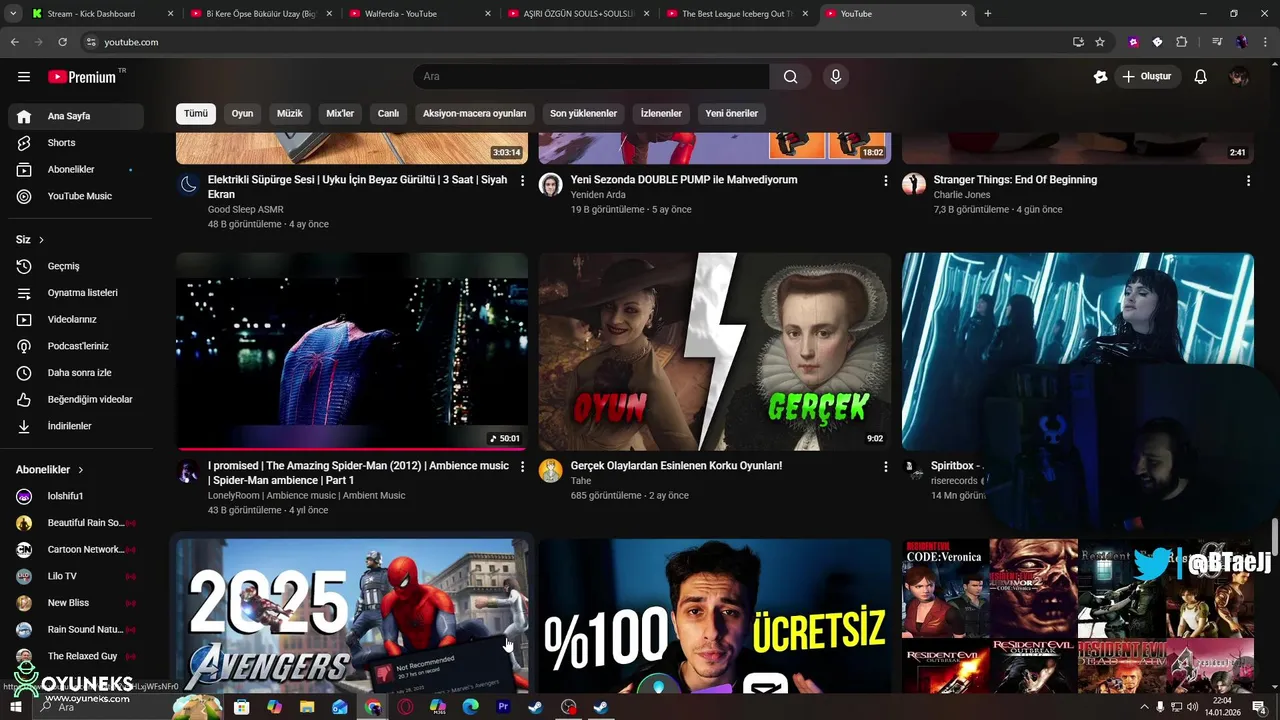1280x720 pixels.
Task: Open lolshifu1 subscription channel
Action: click(76, 496)
